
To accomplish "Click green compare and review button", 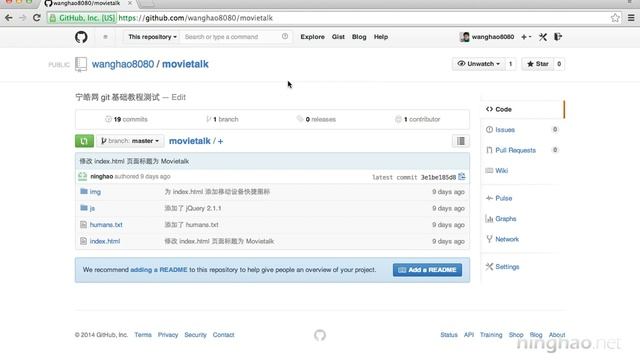I will [x=84, y=141].
